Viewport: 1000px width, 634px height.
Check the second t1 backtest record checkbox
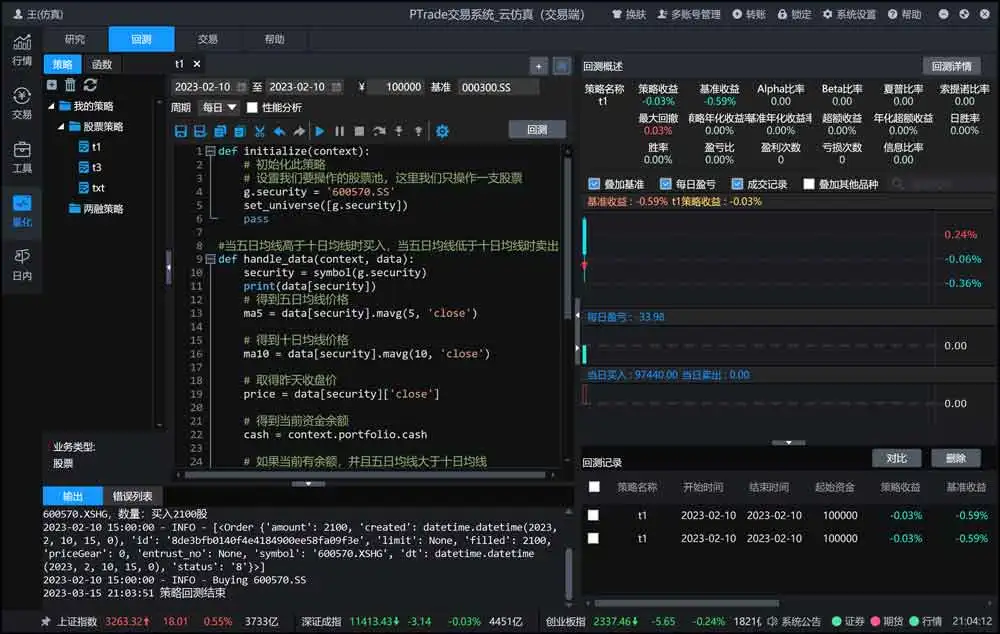click(x=593, y=538)
